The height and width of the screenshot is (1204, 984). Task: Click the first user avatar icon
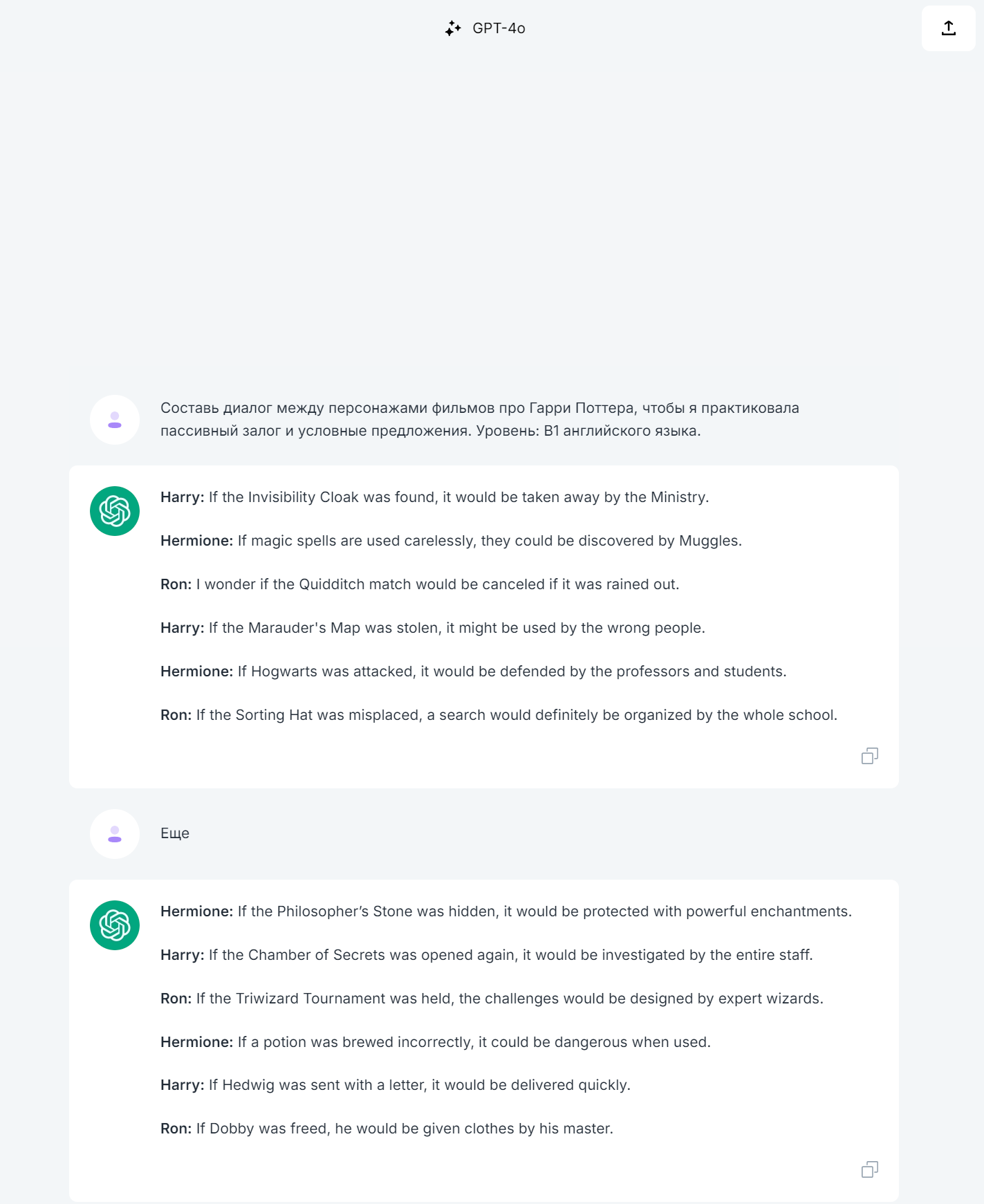pos(115,420)
